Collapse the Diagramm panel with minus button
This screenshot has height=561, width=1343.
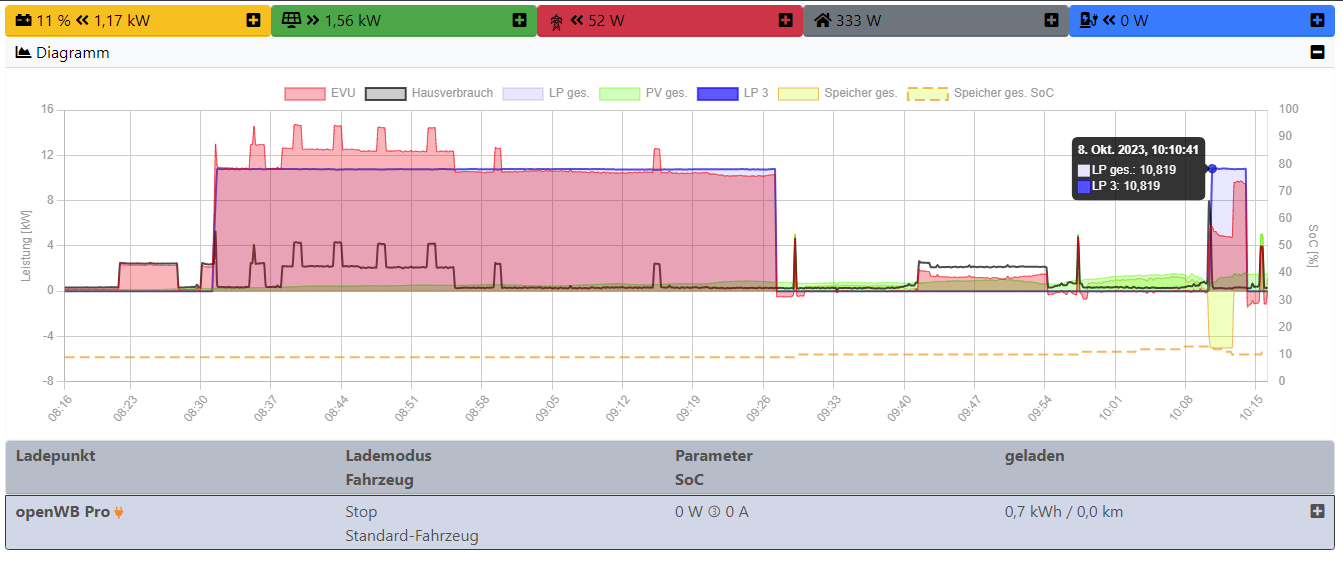[x=1317, y=53]
